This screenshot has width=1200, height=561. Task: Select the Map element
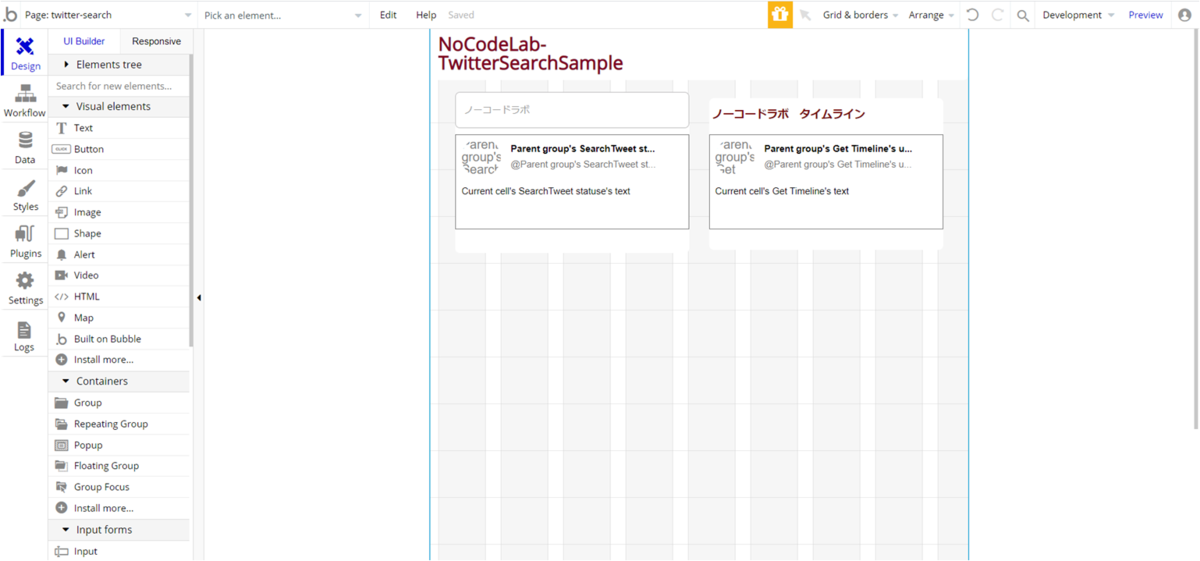pos(118,317)
